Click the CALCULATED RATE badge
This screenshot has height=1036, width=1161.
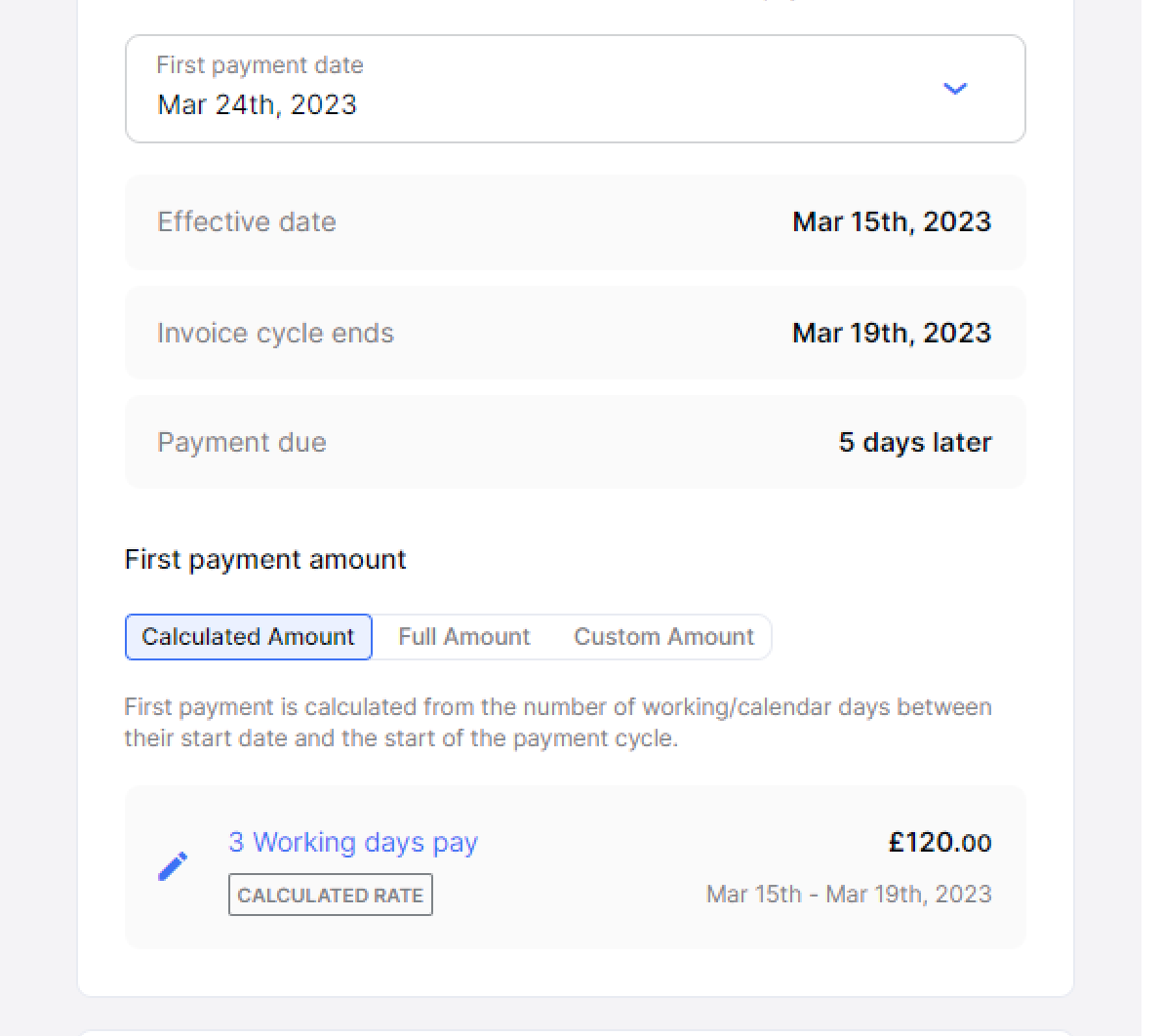tap(331, 895)
